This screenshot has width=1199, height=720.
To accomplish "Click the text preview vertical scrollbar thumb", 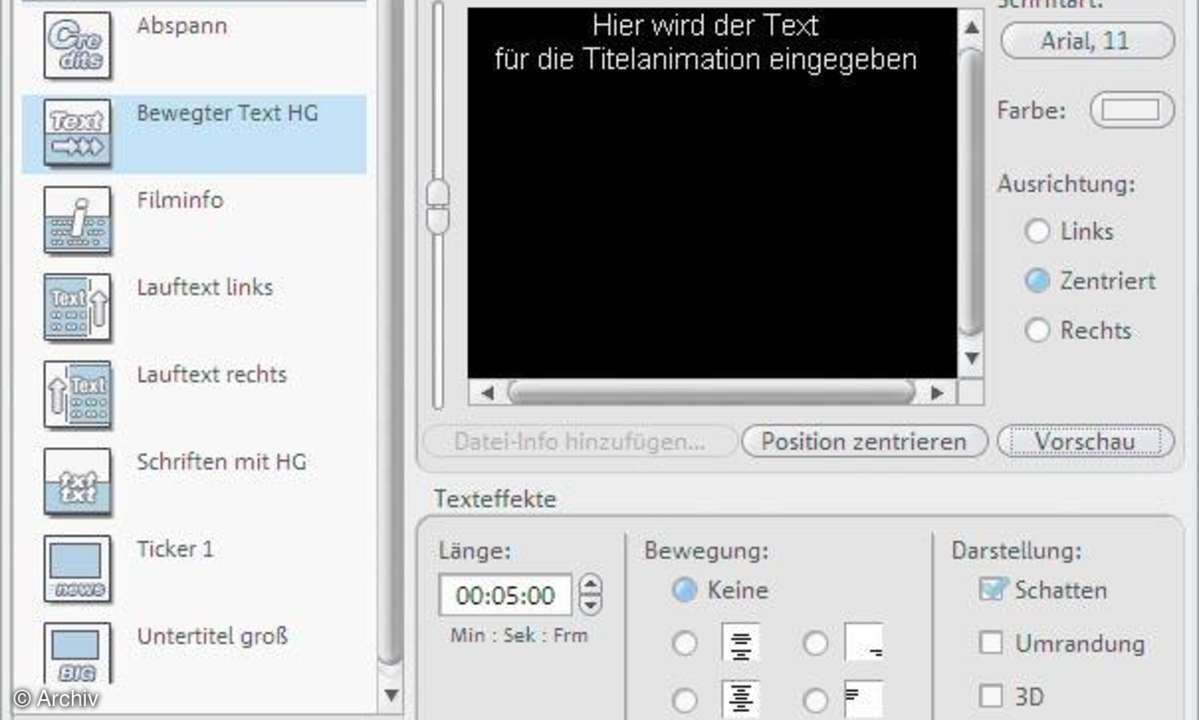I will (971, 191).
